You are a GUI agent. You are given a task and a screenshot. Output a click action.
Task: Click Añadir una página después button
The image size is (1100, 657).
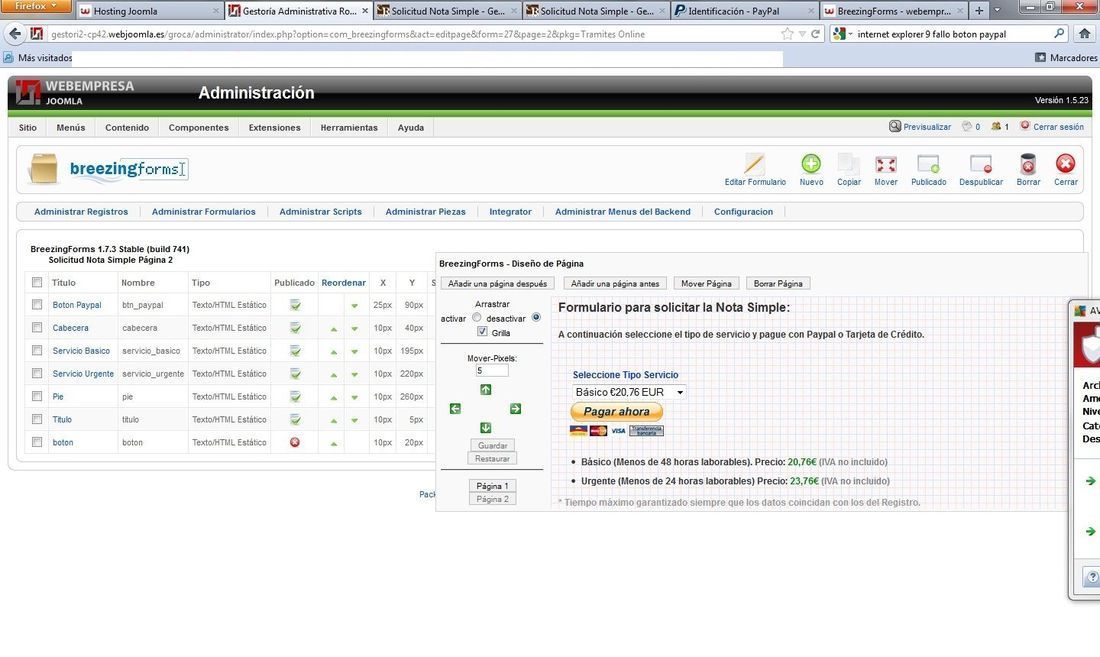[497, 283]
